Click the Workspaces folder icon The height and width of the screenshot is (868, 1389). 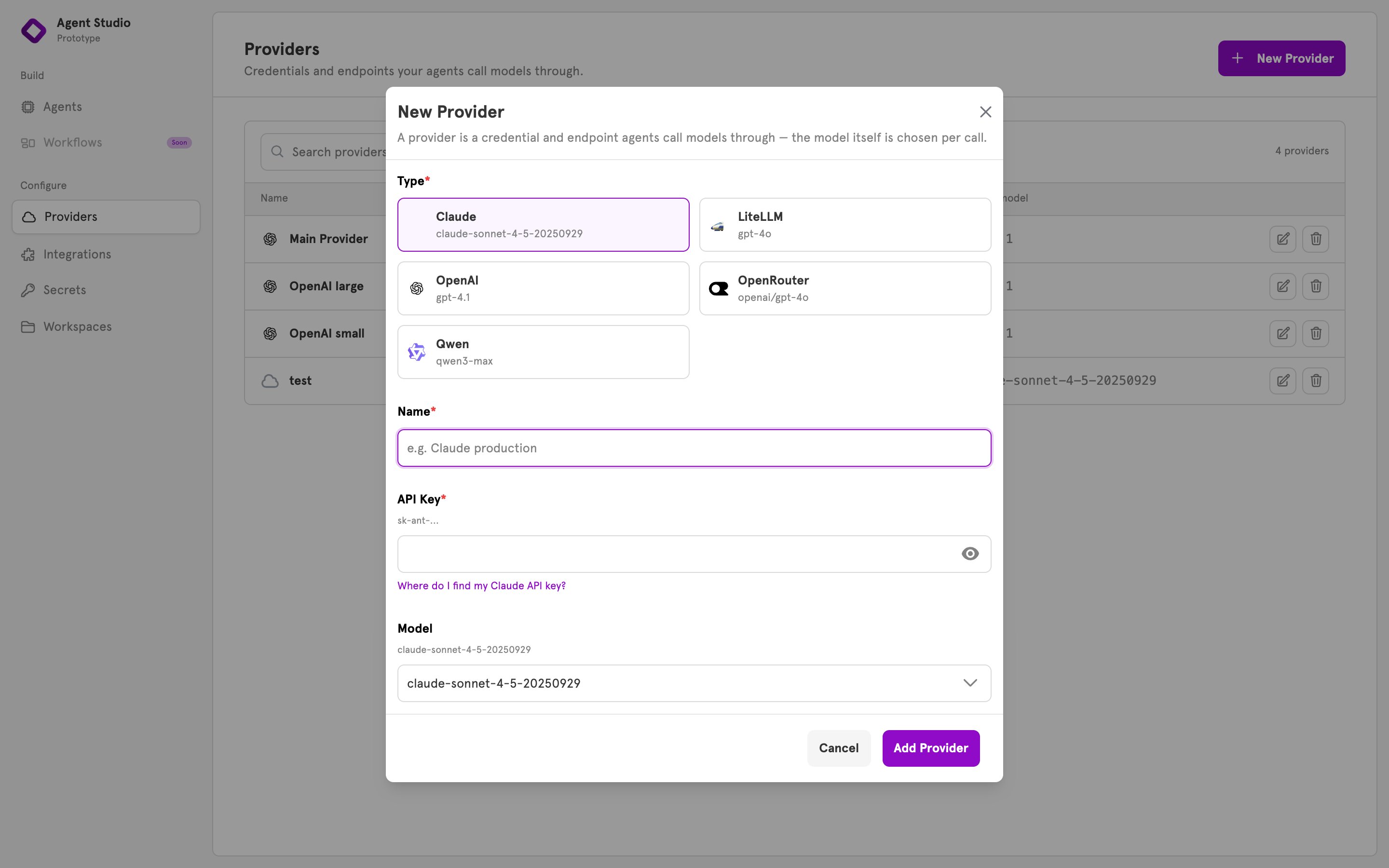pyautogui.click(x=28, y=326)
